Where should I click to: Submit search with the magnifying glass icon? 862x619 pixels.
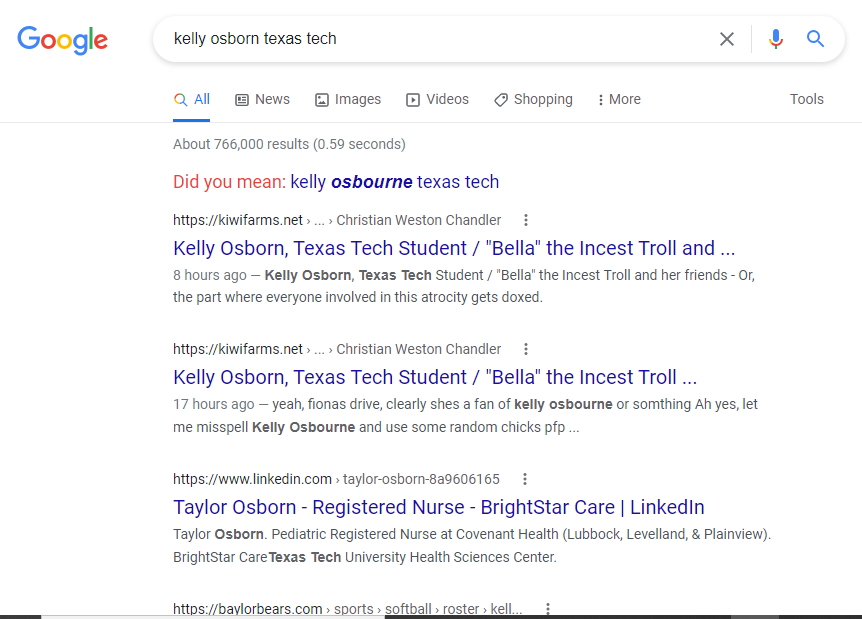coord(815,38)
